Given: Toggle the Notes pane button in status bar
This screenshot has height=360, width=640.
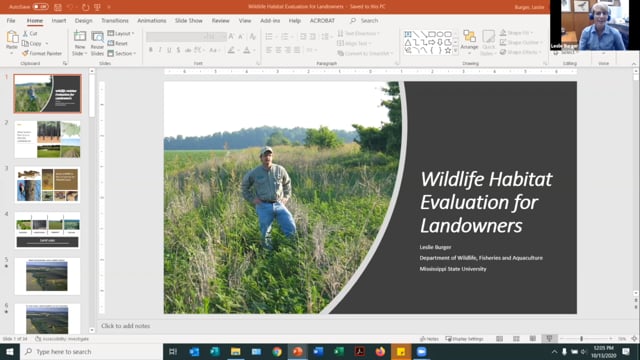Looking at the screenshot, I should 429,339.
